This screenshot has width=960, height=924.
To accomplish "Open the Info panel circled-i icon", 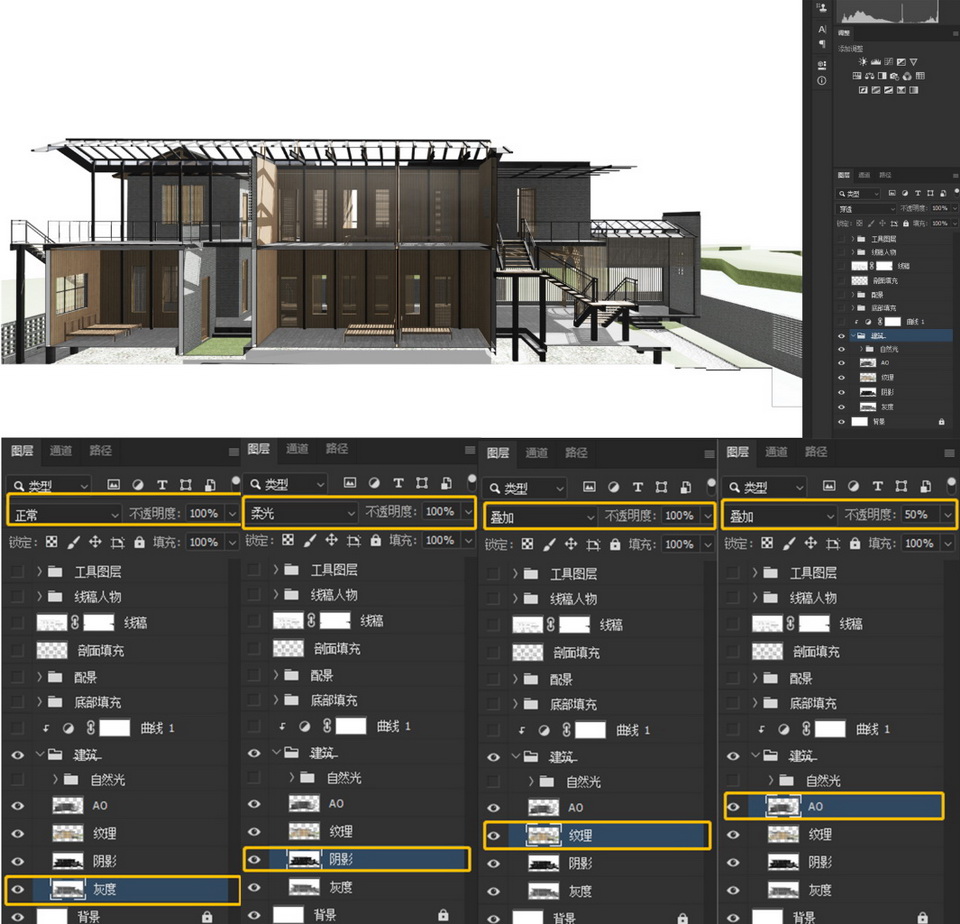I will point(822,80).
